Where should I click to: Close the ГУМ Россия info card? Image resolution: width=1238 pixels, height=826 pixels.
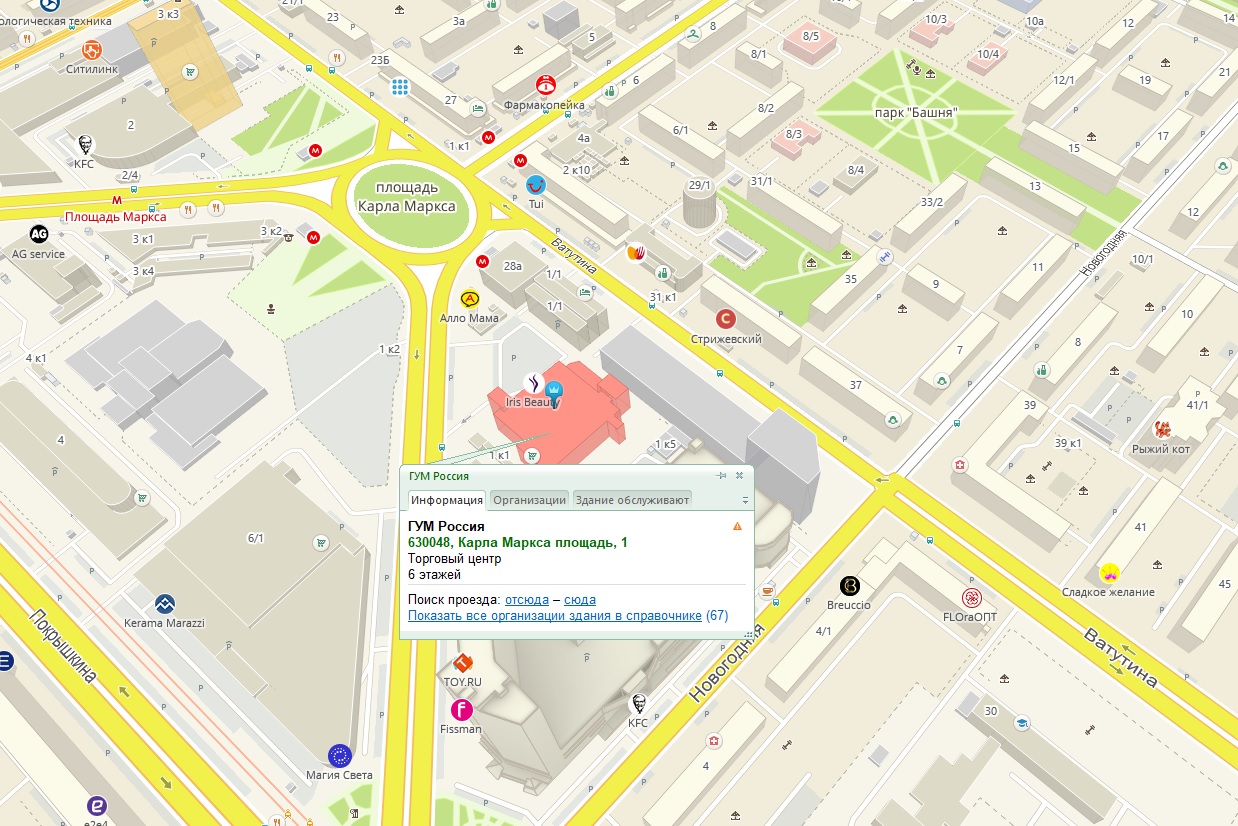[x=740, y=476]
